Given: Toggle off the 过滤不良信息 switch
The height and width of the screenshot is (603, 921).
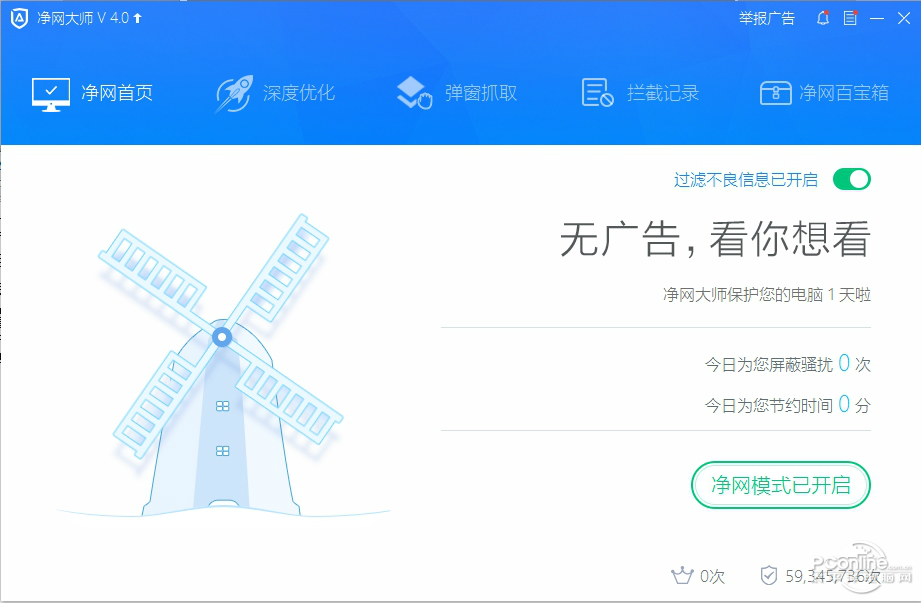Looking at the screenshot, I should click(x=852, y=179).
